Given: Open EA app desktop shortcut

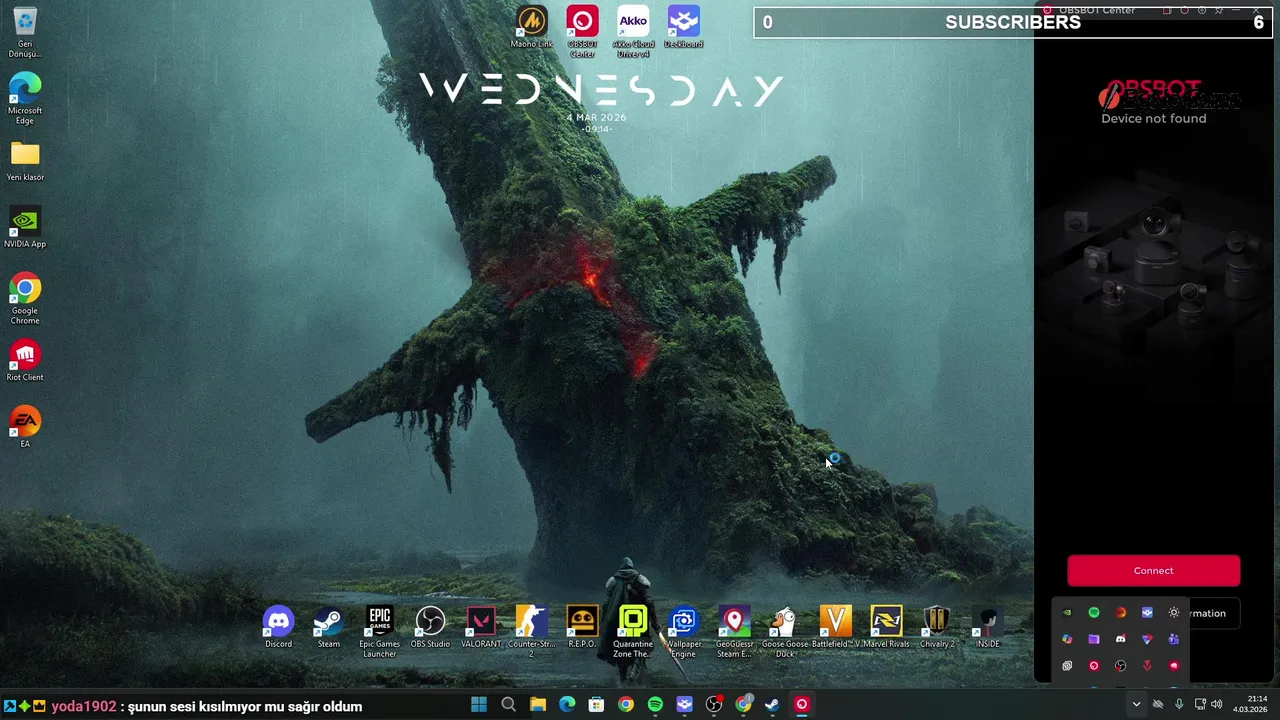Looking at the screenshot, I should point(25,427).
